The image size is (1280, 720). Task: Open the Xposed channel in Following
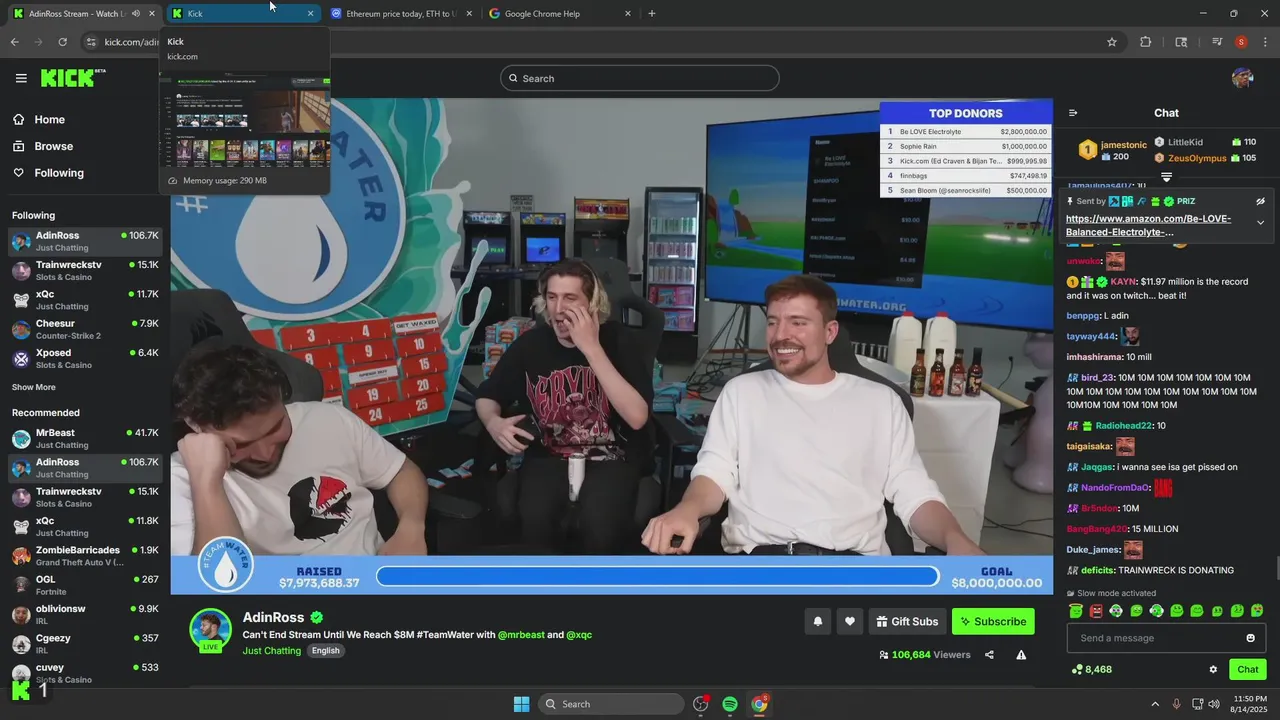click(85, 358)
